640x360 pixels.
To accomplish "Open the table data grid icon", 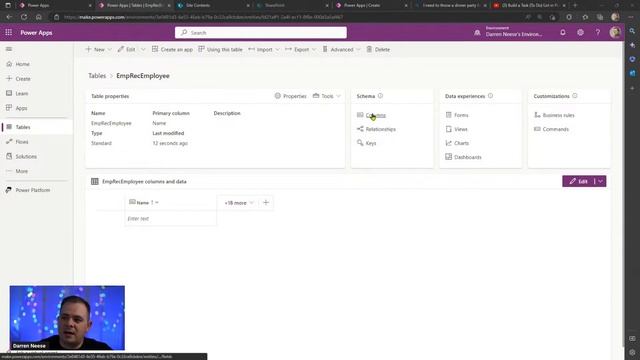I will click(95, 181).
